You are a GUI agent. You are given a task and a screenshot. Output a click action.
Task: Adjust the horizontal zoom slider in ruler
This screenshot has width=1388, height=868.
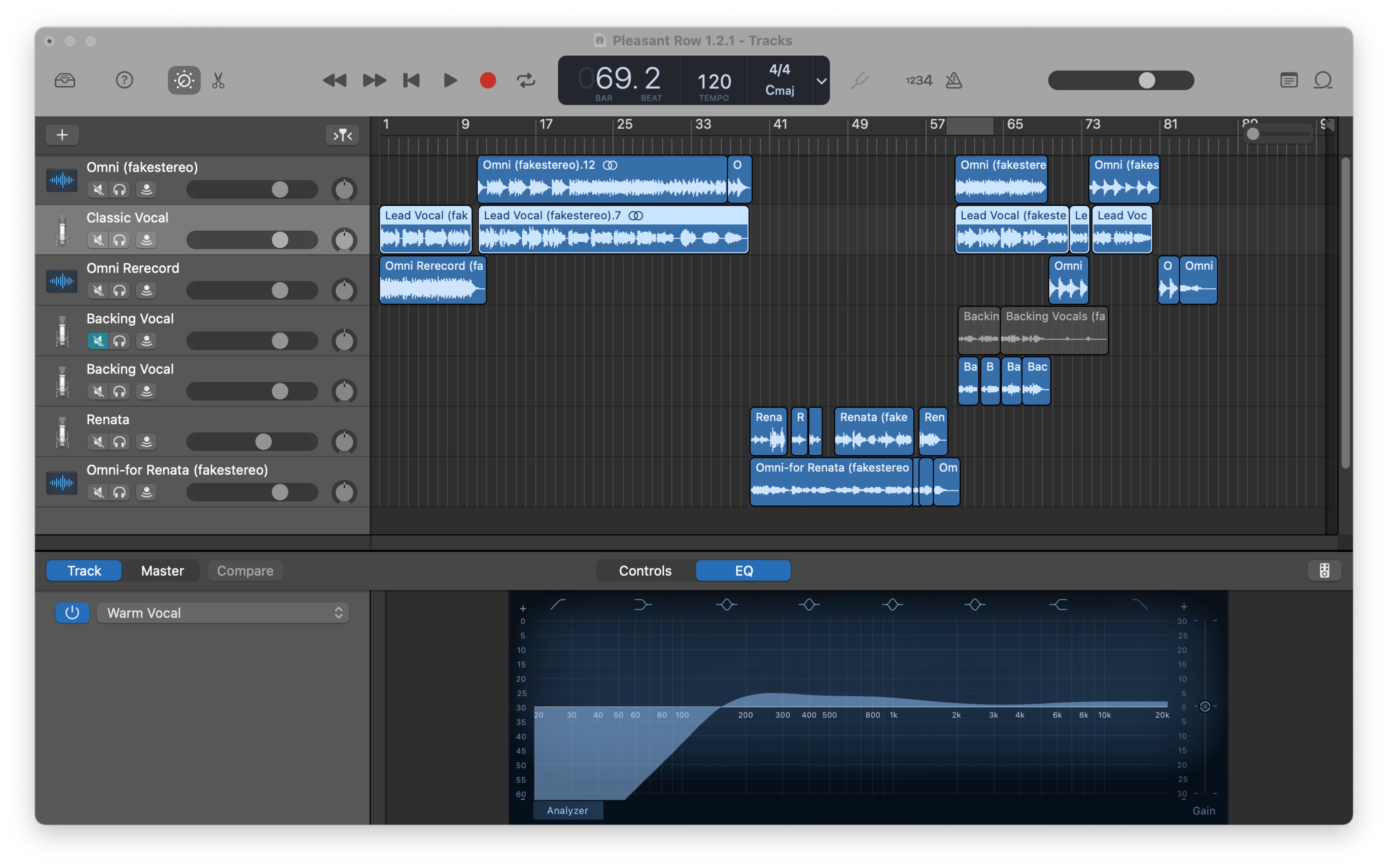coord(1278,134)
